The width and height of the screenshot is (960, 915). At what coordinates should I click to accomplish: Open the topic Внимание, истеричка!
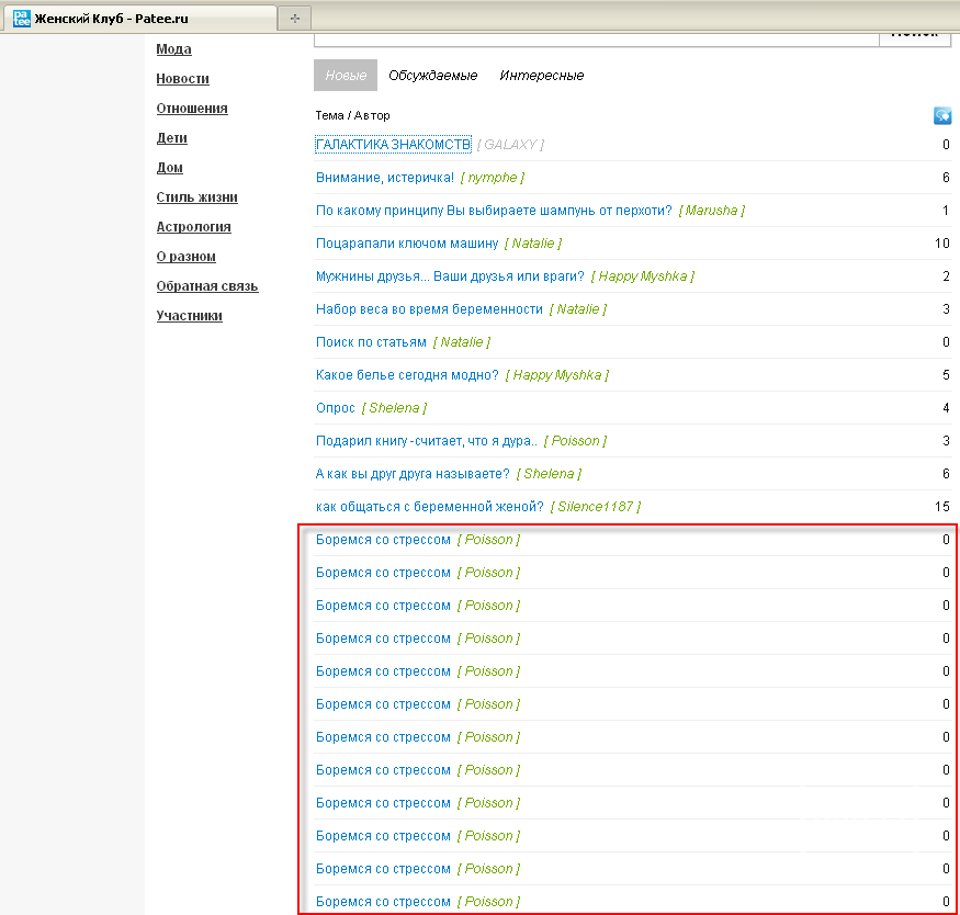(x=384, y=178)
